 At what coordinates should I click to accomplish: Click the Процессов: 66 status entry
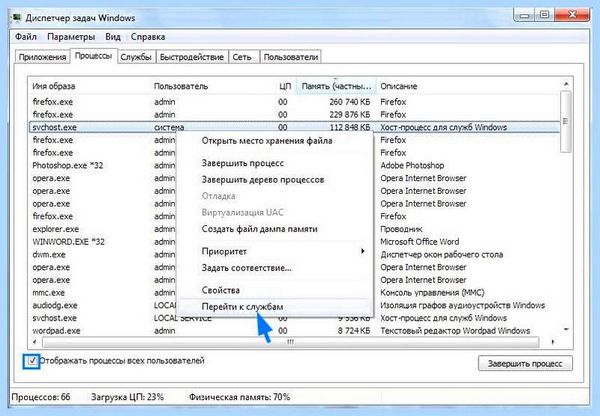pos(41,397)
